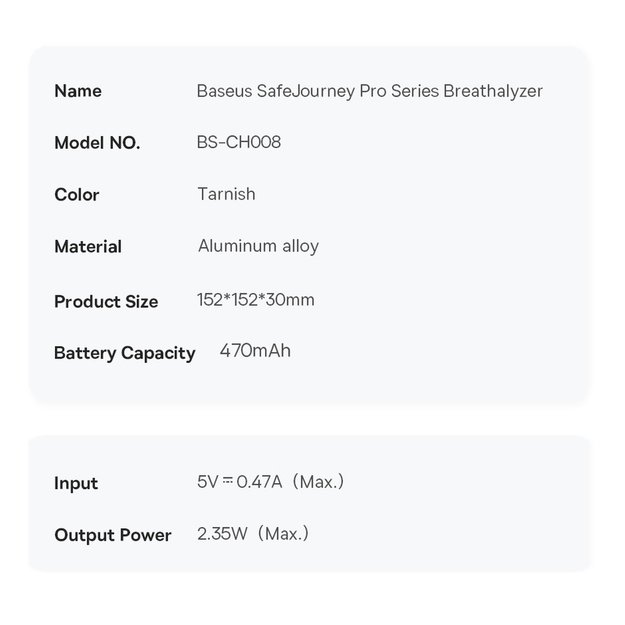Click the 5V voltage text
Screen dimensions: 625x625
coord(207,482)
